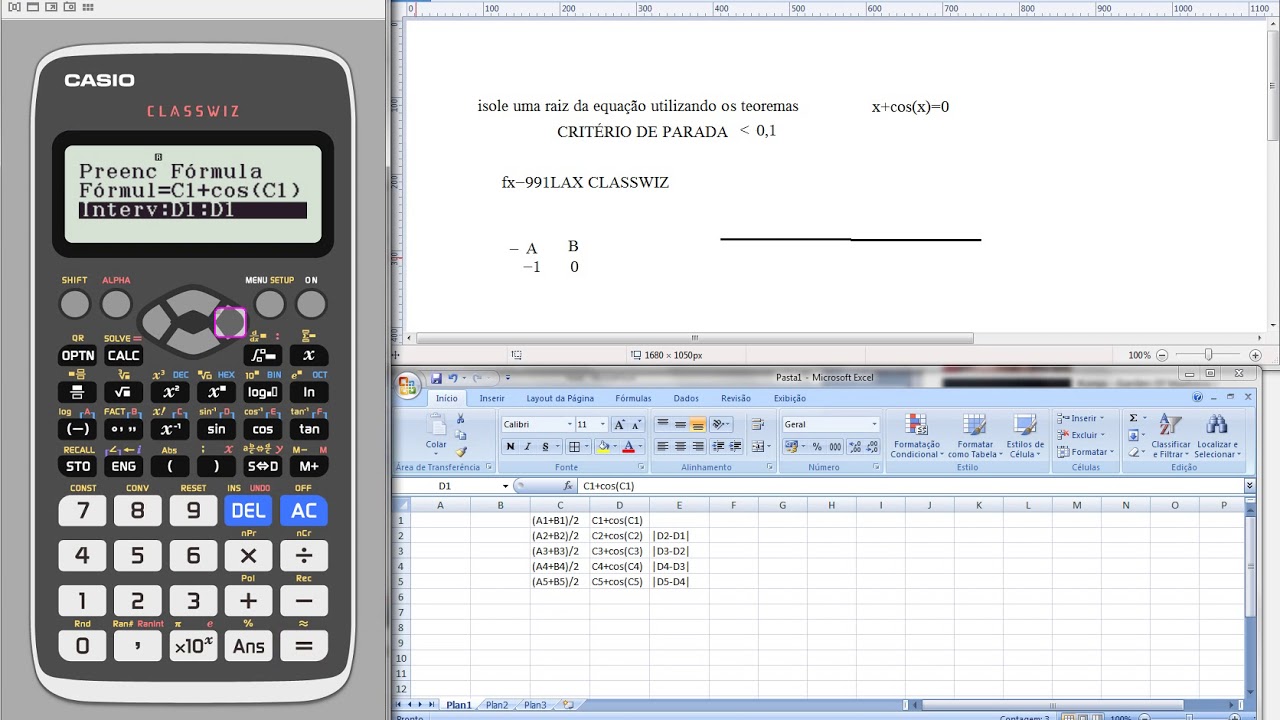
Task: Switch to the Revisão ribbon tab
Action: pyautogui.click(x=736, y=398)
